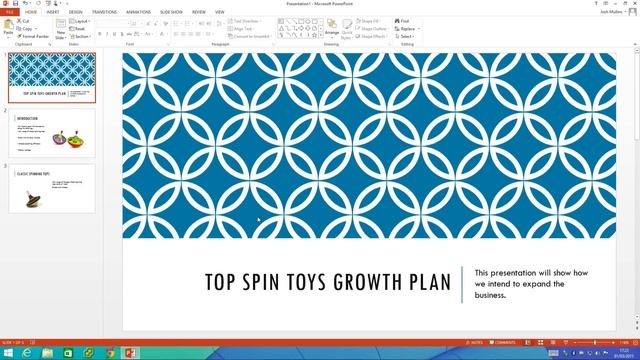This screenshot has height=360, width=640.
Task: Select slide 1 thumbnail with blue pattern
Action: (x=52, y=78)
